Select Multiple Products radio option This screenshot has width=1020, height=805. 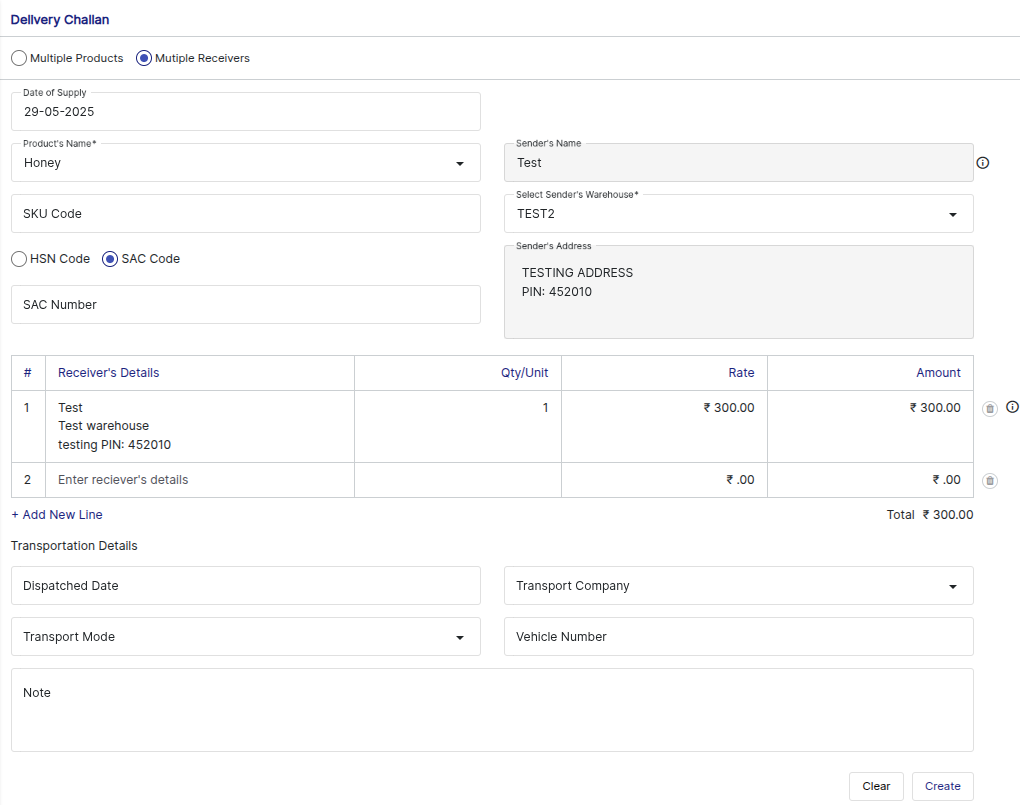coord(19,58)
